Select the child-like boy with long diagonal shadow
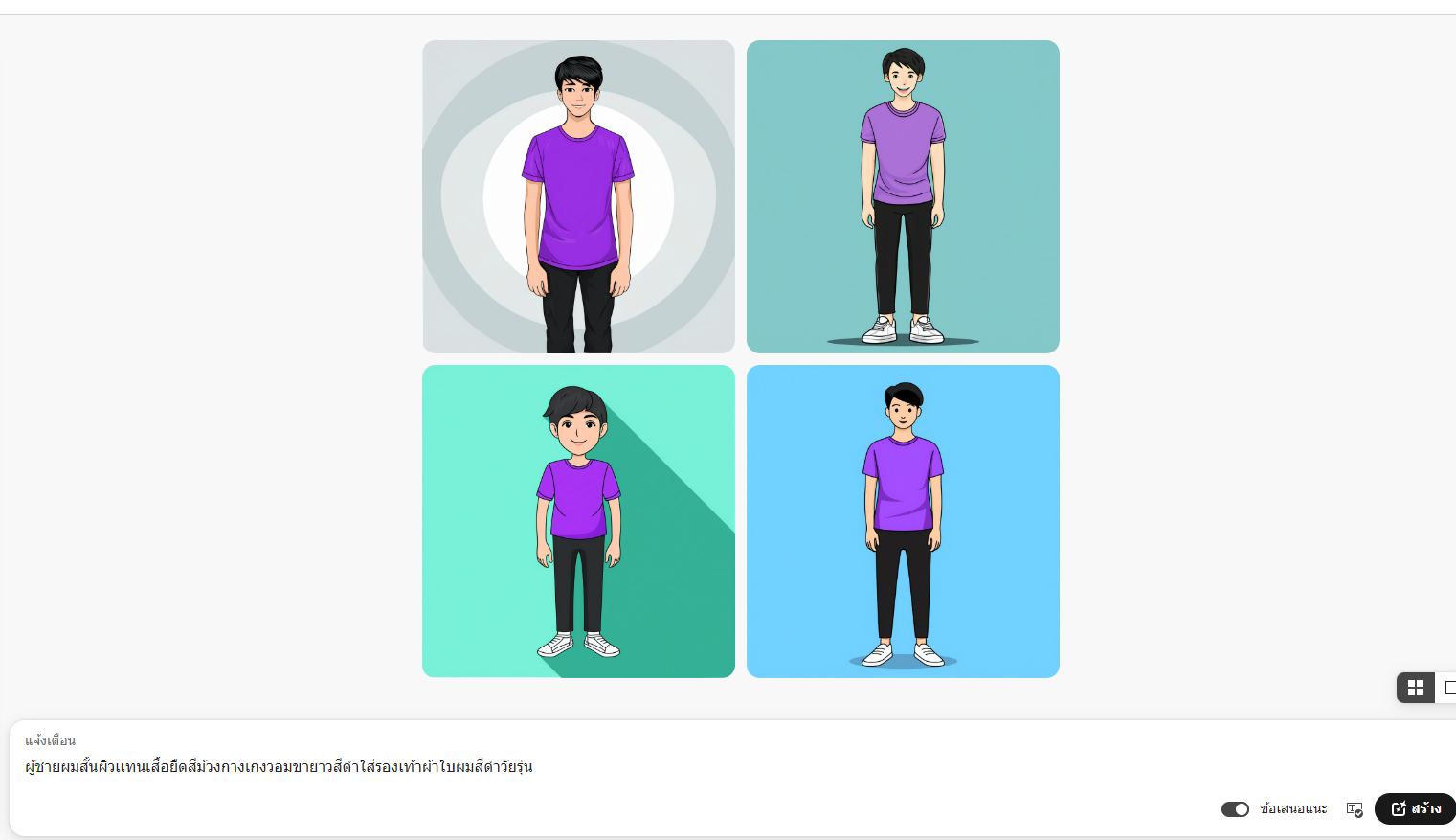The width and height of the screenshot is (1456, 840). 578,521
